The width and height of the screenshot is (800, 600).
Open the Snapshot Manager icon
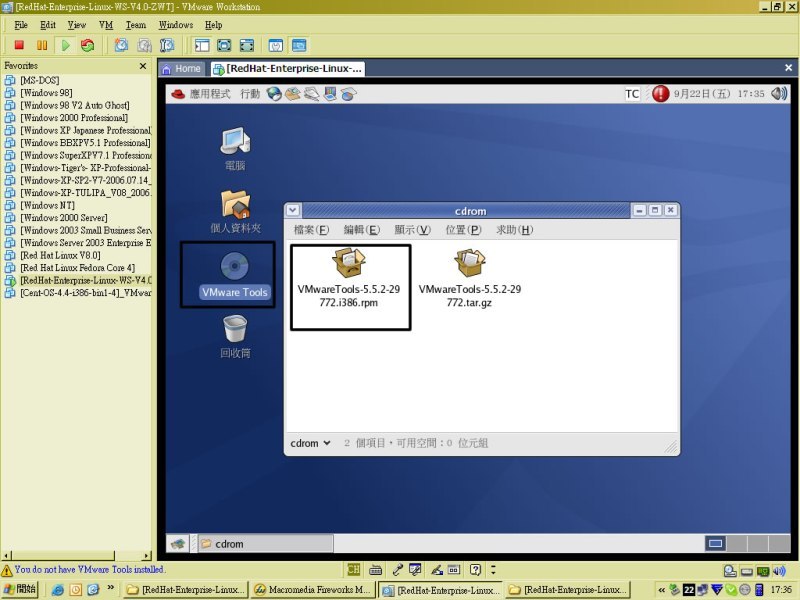[x=167, y=45]
